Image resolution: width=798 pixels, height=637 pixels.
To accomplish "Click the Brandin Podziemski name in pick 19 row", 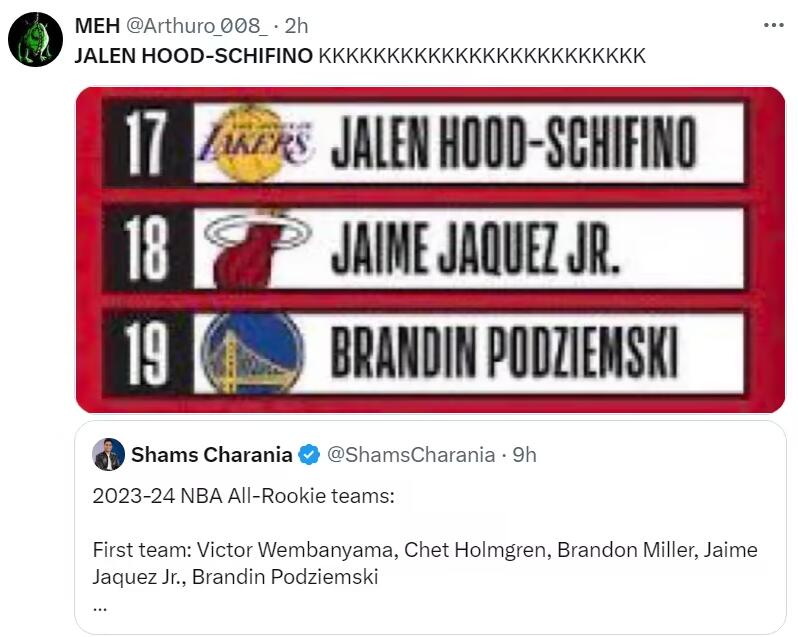I will pyautogui.click(x=504, y=352).
